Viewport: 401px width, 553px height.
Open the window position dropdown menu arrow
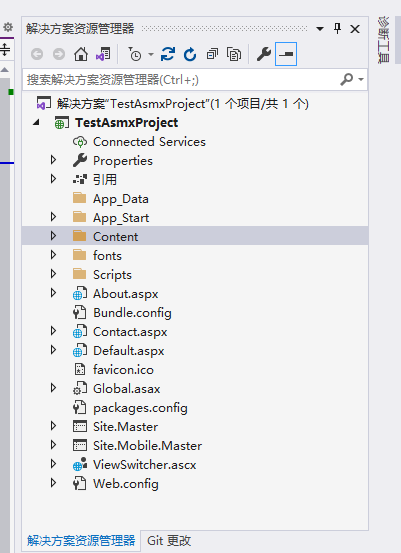(320, 29)
